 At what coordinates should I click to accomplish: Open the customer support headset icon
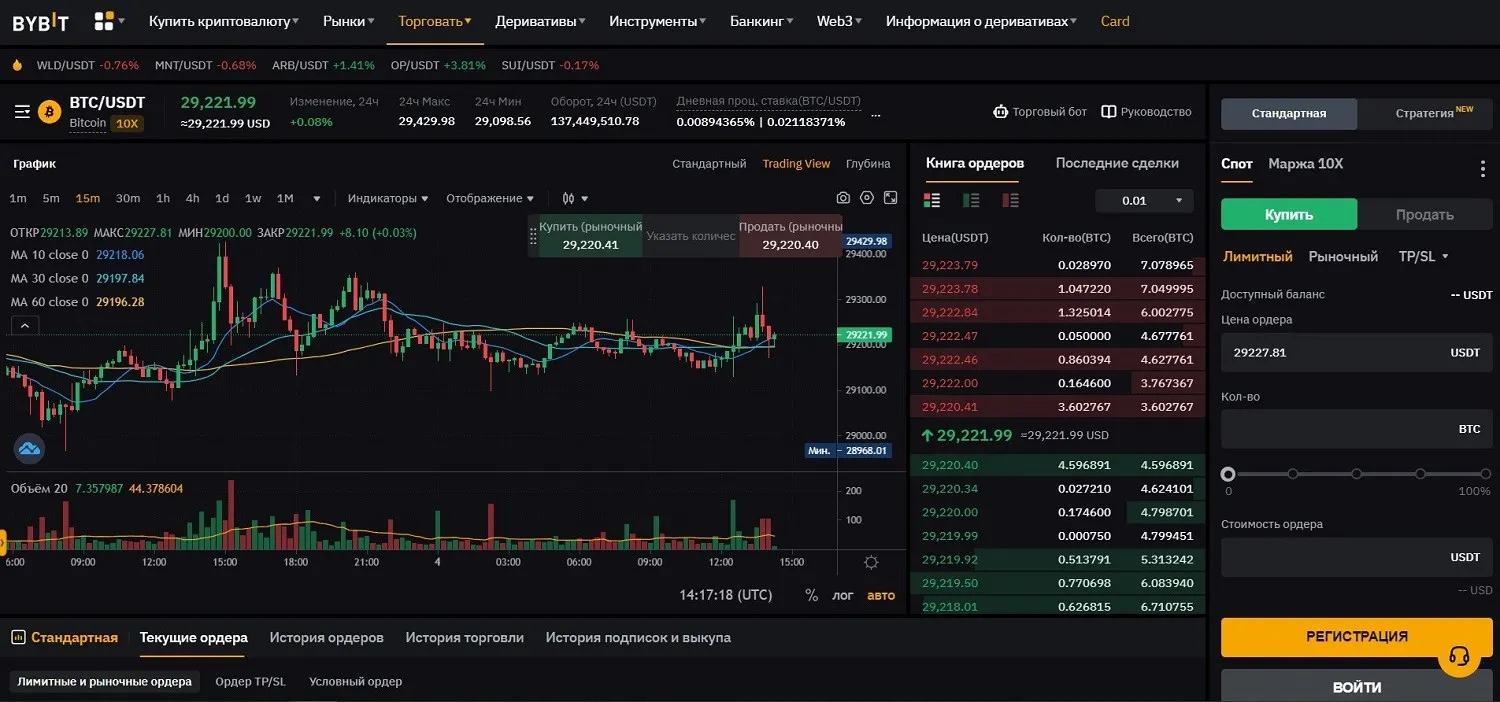[x=1459, y=657]
